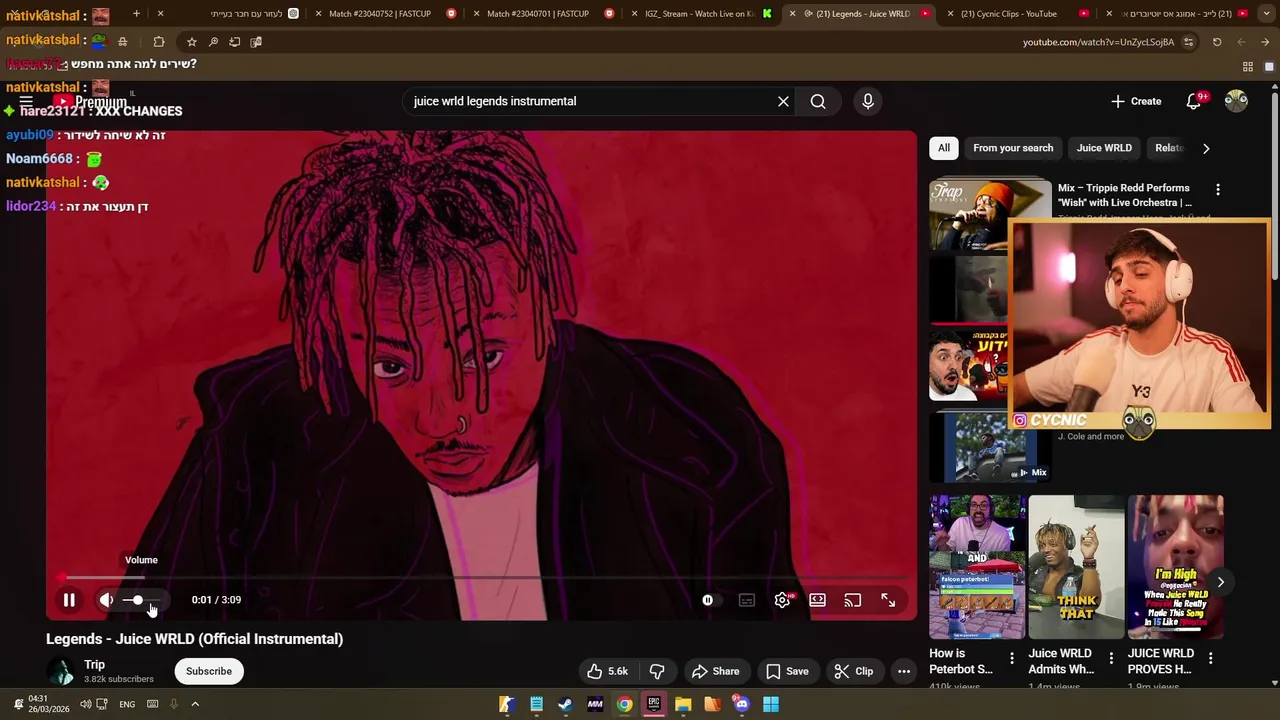Open Epic Games launcher from the taskbar
The height and width of the screenshot is (720, 1280).
coord(654,704)
